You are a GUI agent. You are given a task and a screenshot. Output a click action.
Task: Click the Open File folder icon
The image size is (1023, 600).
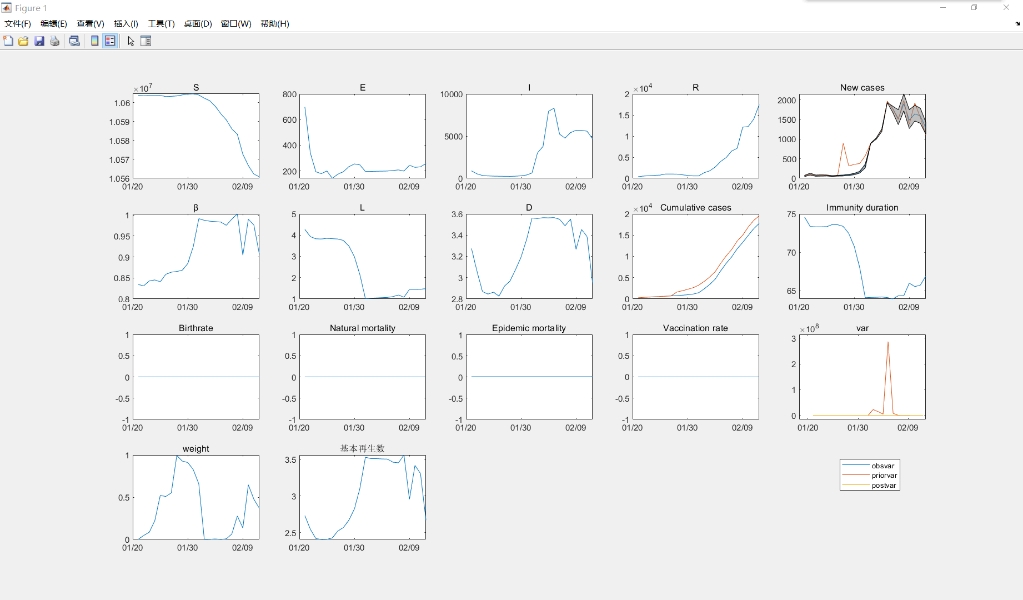tap(23, 41)
